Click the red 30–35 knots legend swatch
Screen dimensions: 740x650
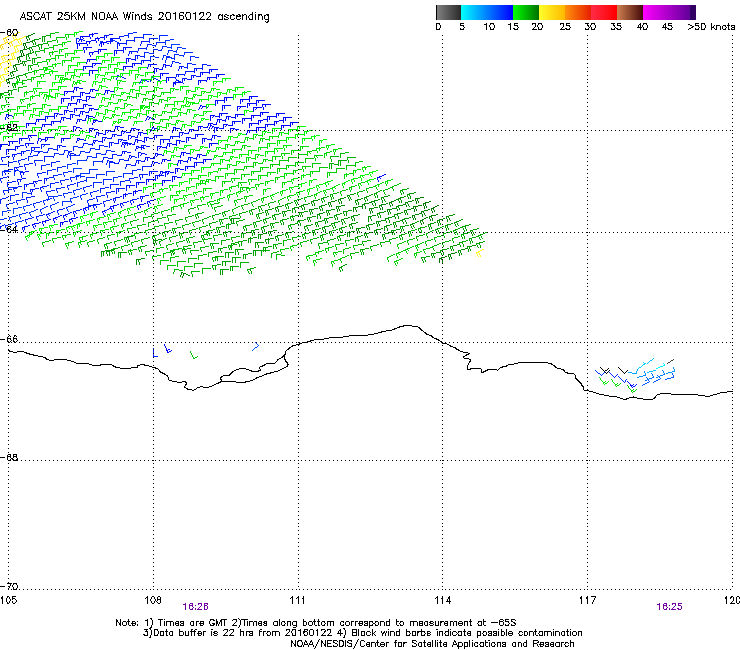(x=604, y=12)
